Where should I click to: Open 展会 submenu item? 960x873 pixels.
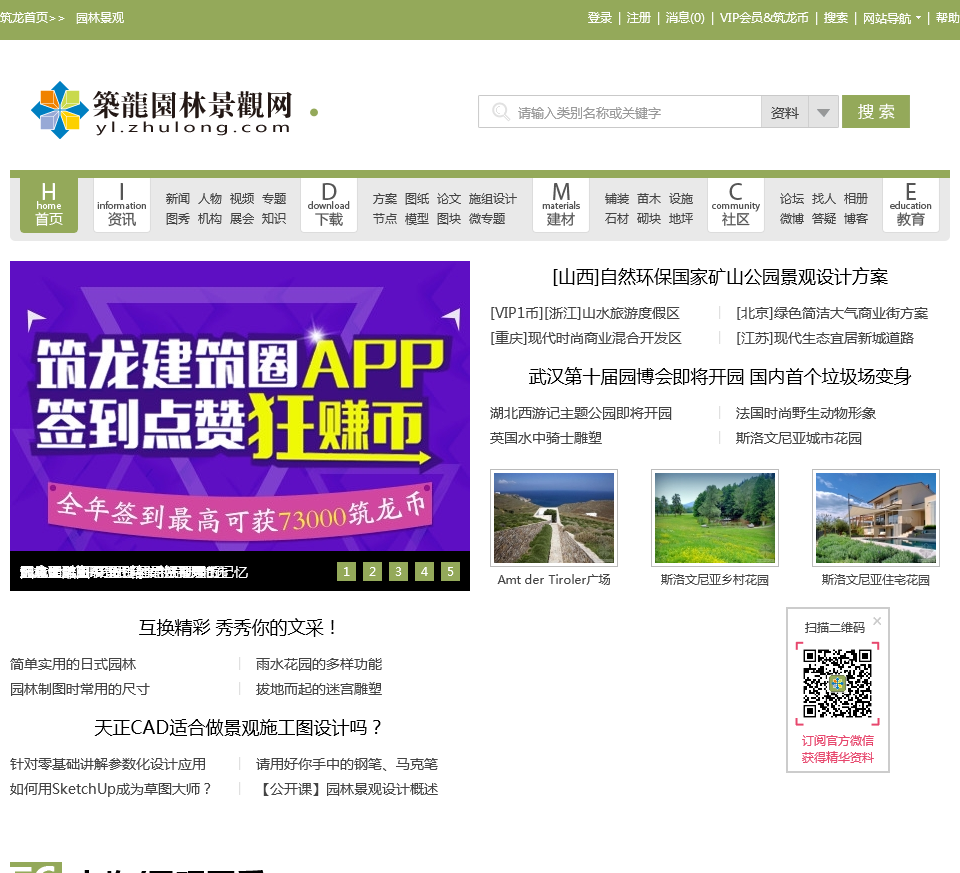click(x=242, y=219)
